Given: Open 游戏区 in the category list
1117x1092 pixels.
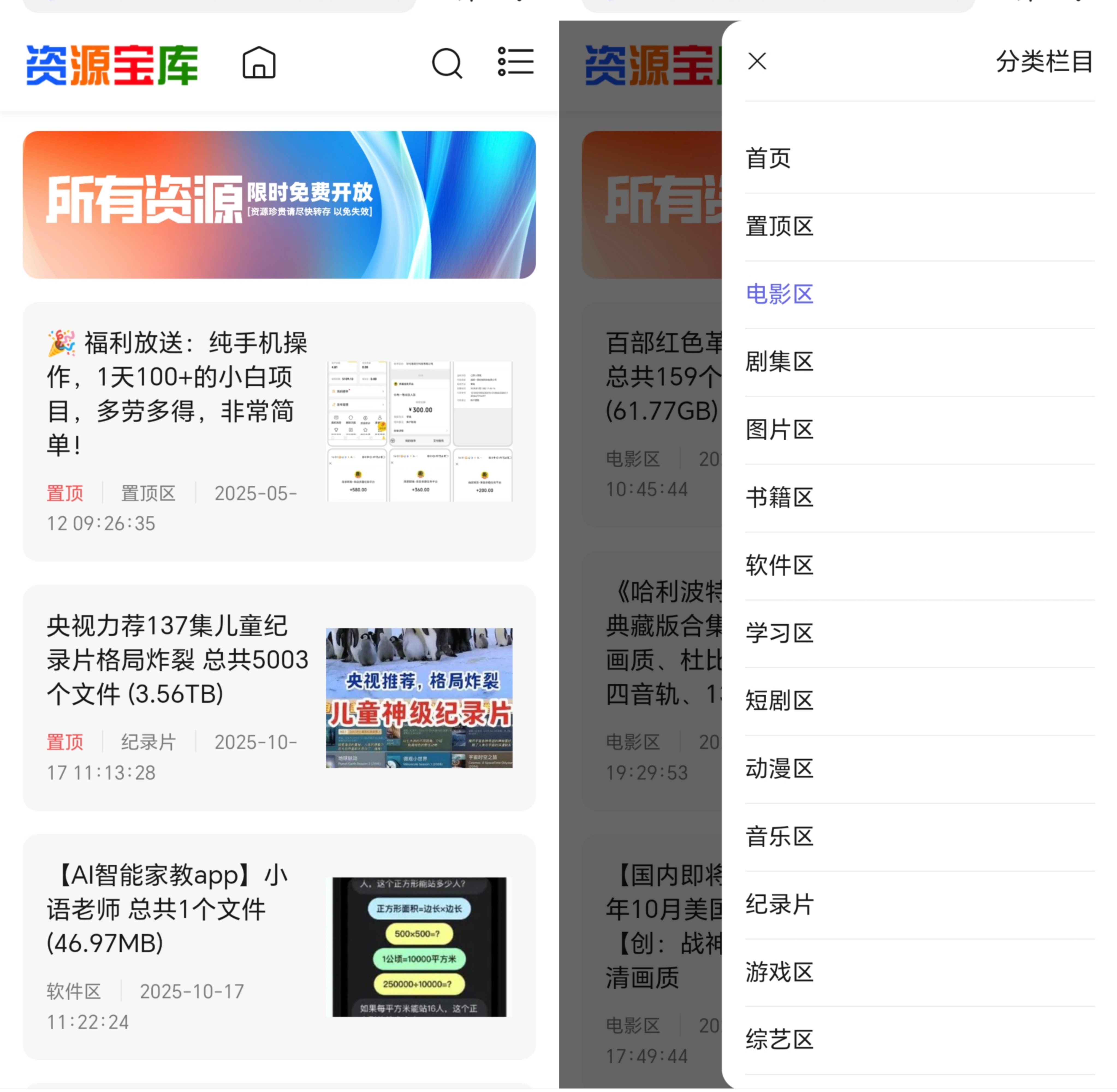Looking at the screenshot, I should [x=779, y=972].
